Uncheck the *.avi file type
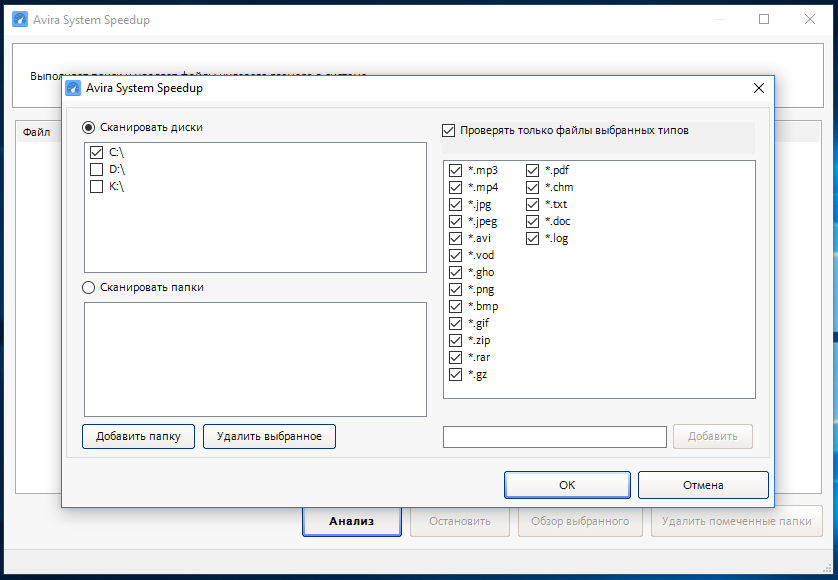The height and width of the screenshot is (580, 838). 455,238
